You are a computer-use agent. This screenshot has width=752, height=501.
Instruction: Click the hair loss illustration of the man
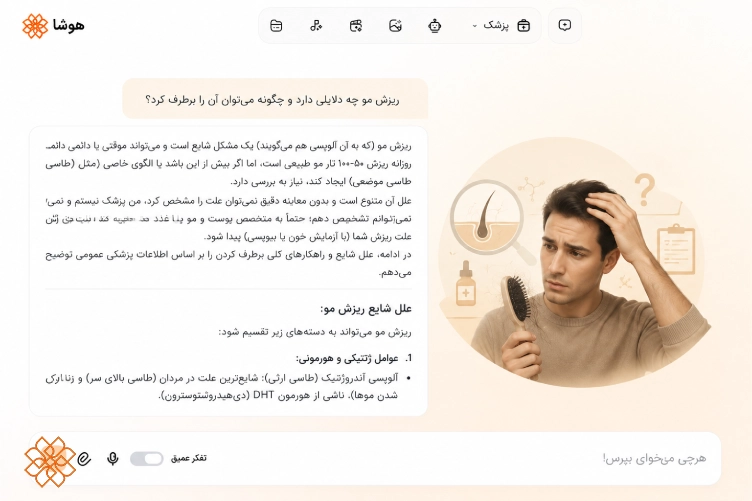pyautogui.click(x=576, y=262)
